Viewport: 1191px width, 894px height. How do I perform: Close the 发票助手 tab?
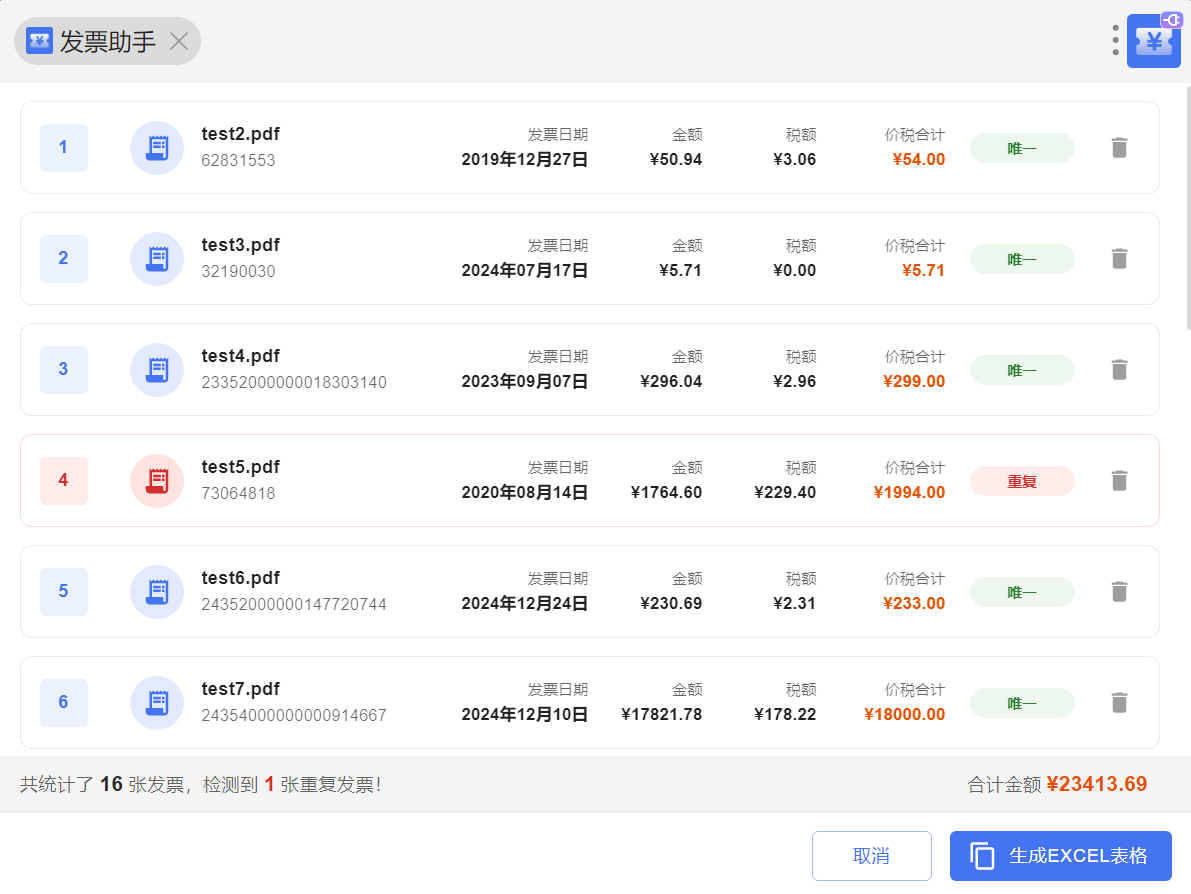click(x=179, y=41)
